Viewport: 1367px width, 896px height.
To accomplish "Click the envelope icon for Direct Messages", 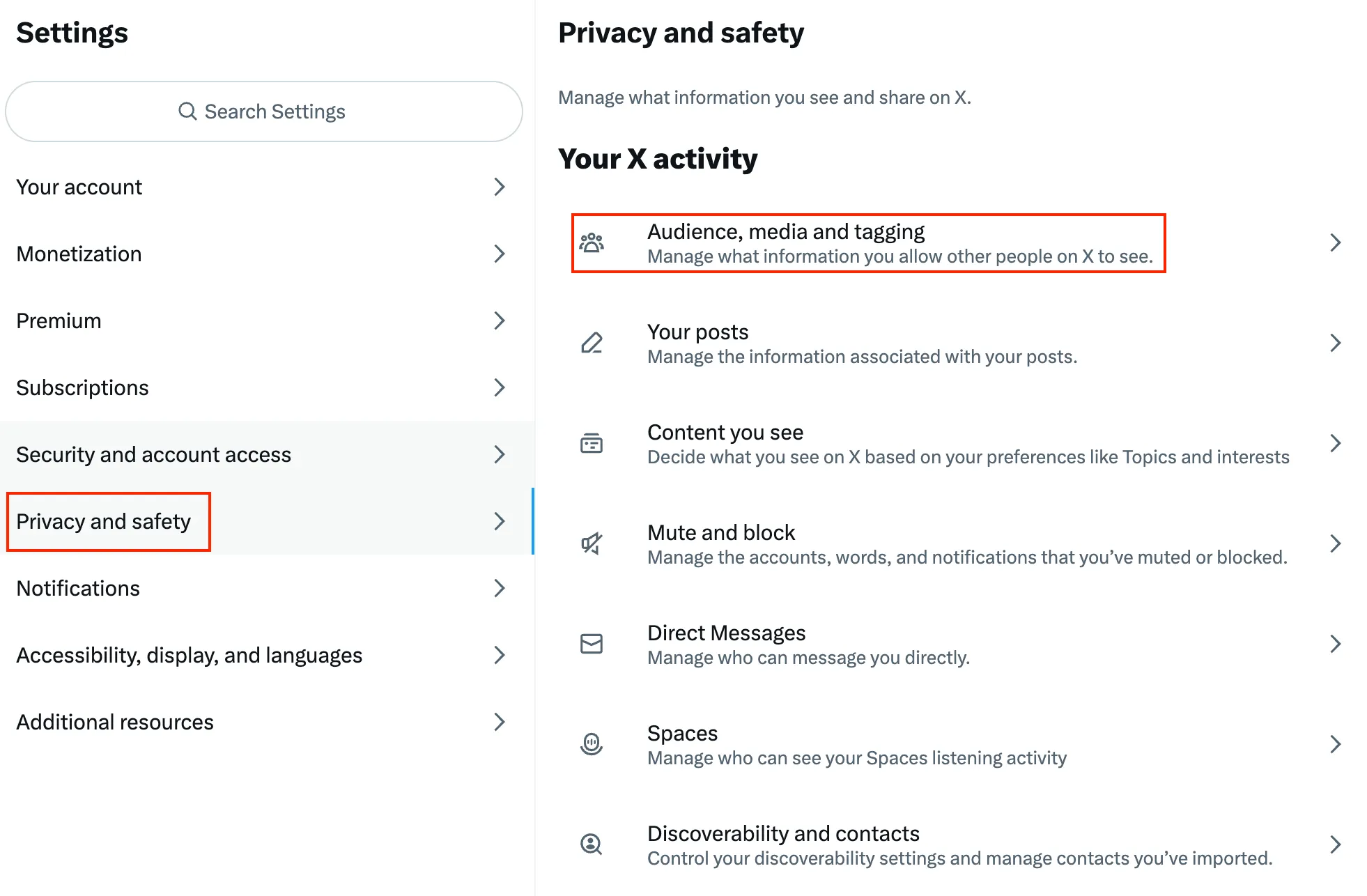I will point(592,644).
